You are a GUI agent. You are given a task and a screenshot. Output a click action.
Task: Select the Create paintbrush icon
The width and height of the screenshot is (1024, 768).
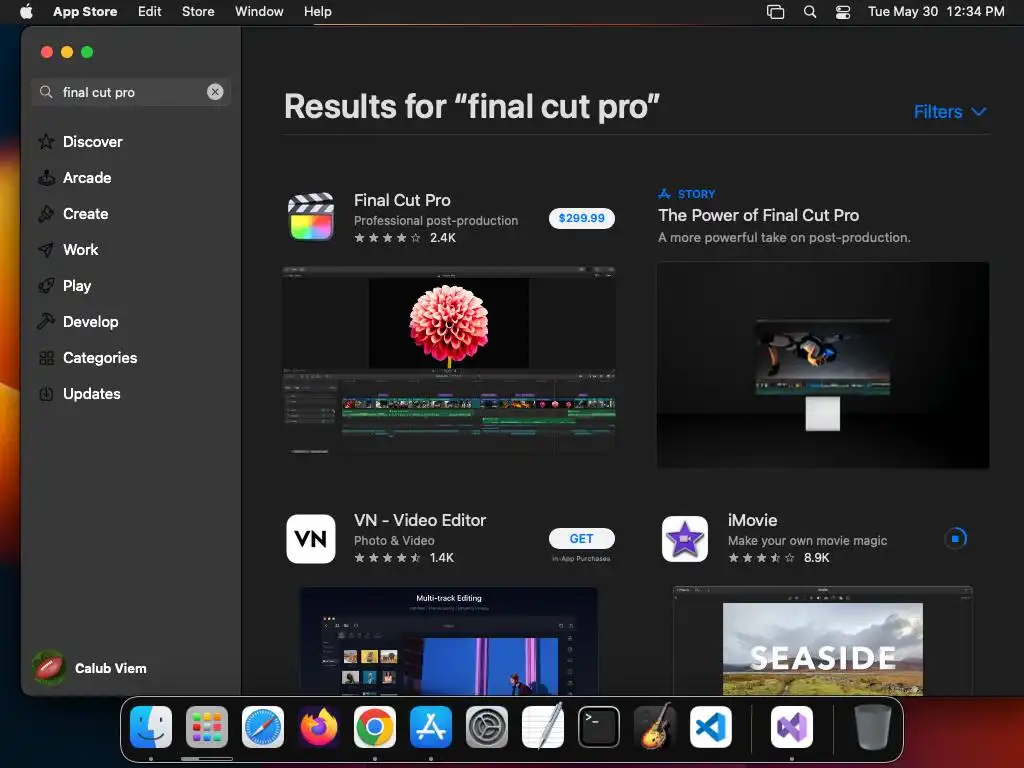(x=46, y=214)
